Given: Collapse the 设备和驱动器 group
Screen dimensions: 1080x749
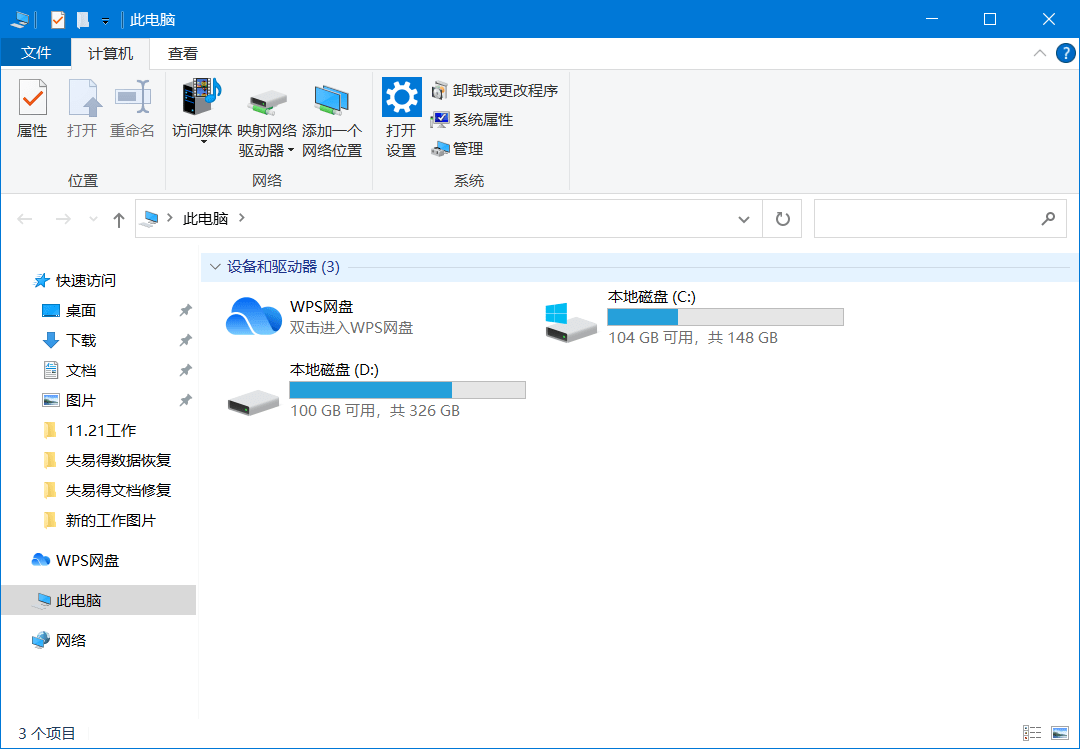Looking at the screenshot, I should [215, 267].
